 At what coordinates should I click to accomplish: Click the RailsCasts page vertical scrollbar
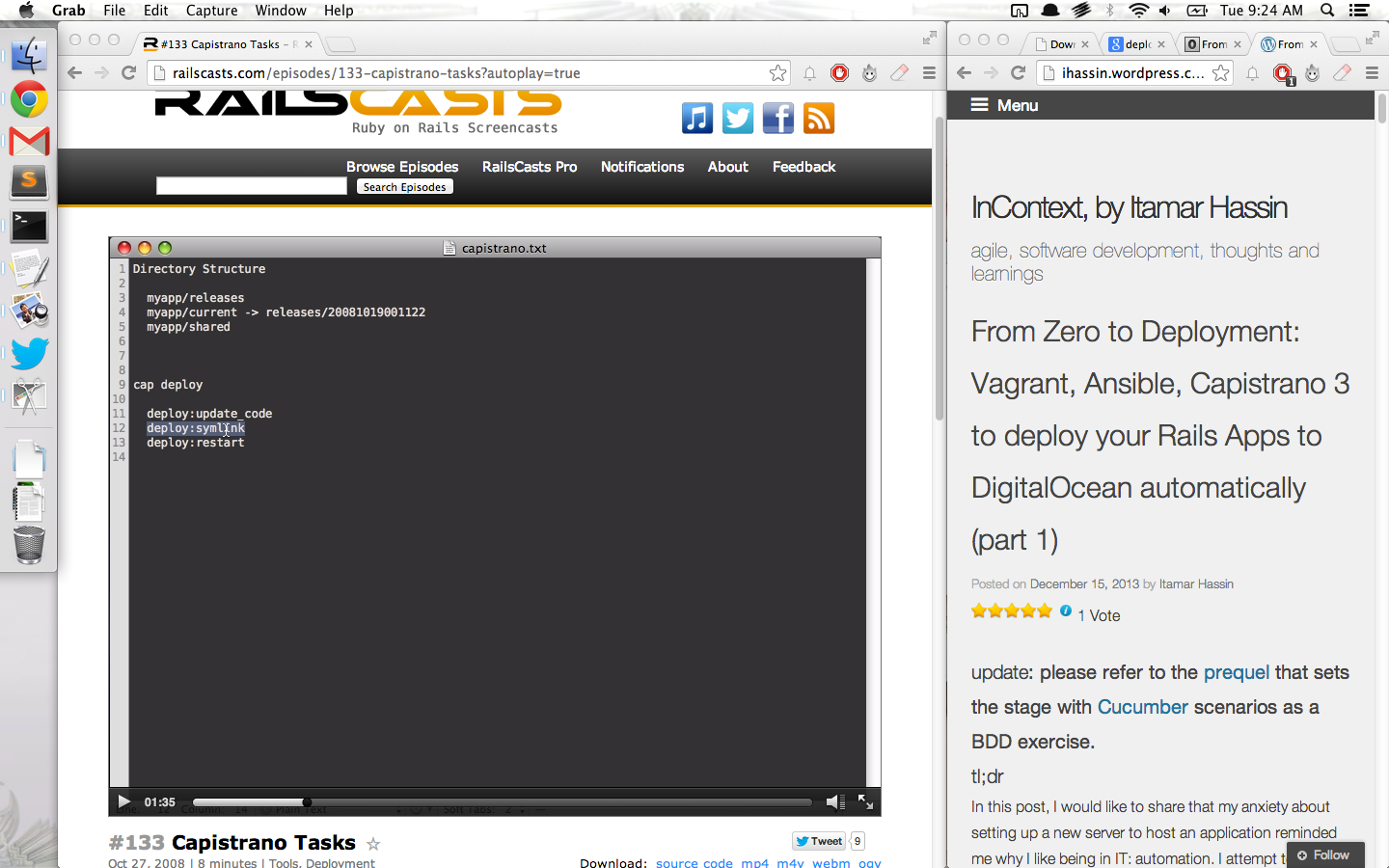pos(940,268)
